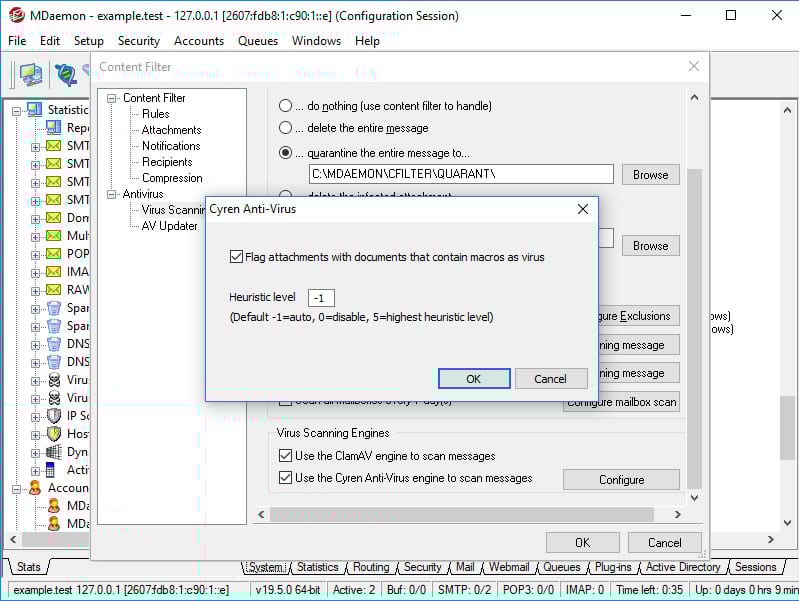Click the first DNS bin icon
The height and width of the screenshot is (601, 799).
[54, 344]
